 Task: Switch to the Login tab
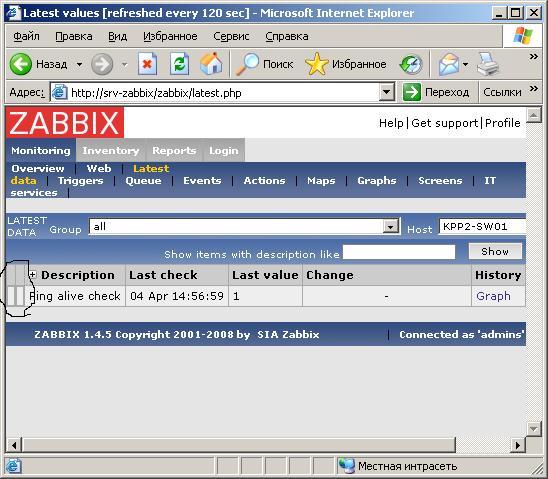(x=224, y=151)
